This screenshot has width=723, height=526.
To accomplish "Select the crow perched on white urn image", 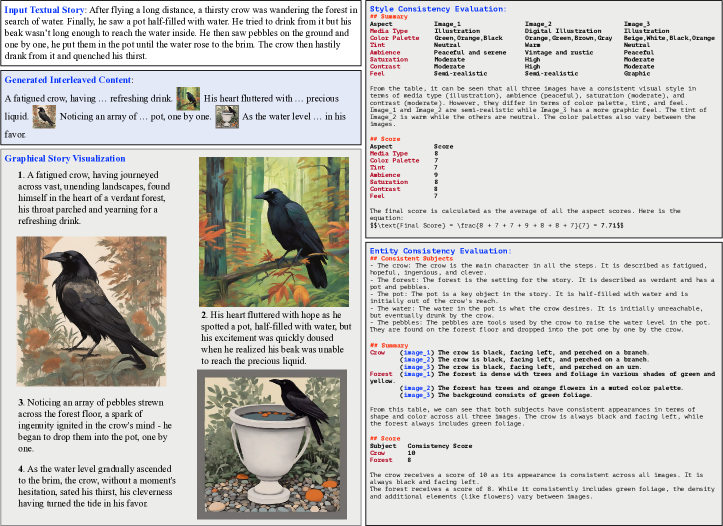I will [x=273, y=434].
